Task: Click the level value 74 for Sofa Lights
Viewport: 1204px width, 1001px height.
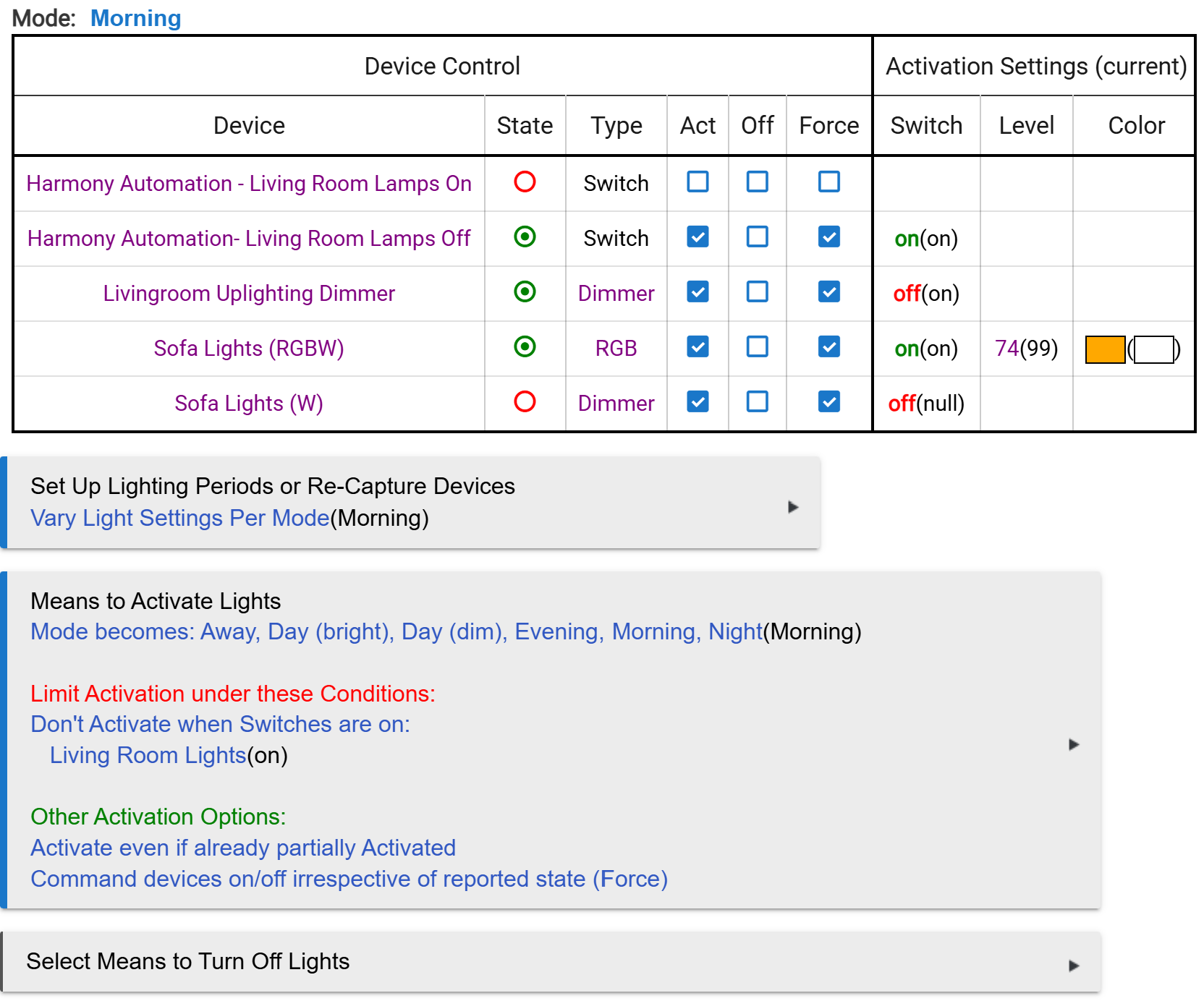Action: click(x=1006, y=349)
